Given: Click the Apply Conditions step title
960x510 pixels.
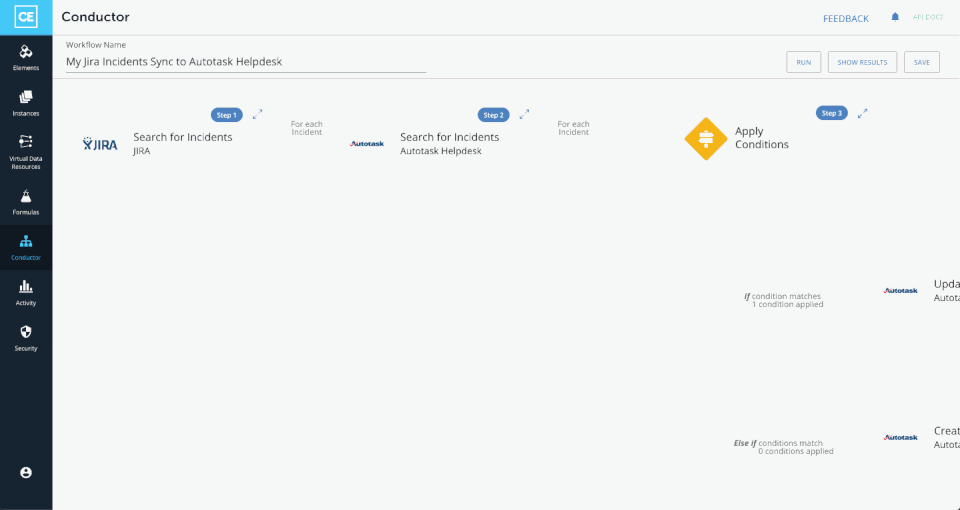Looking at the screenshot, I should click(x=762, y=138).
